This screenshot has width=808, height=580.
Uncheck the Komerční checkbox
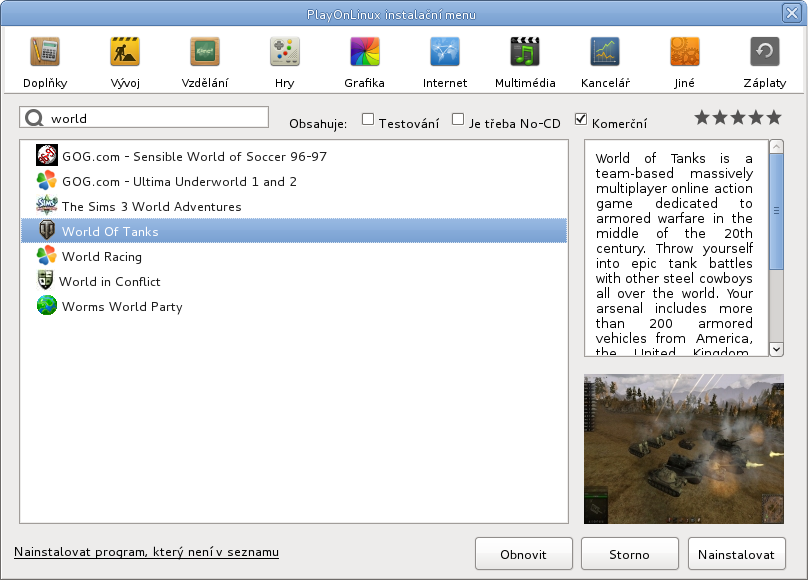(x=581, y=120)
